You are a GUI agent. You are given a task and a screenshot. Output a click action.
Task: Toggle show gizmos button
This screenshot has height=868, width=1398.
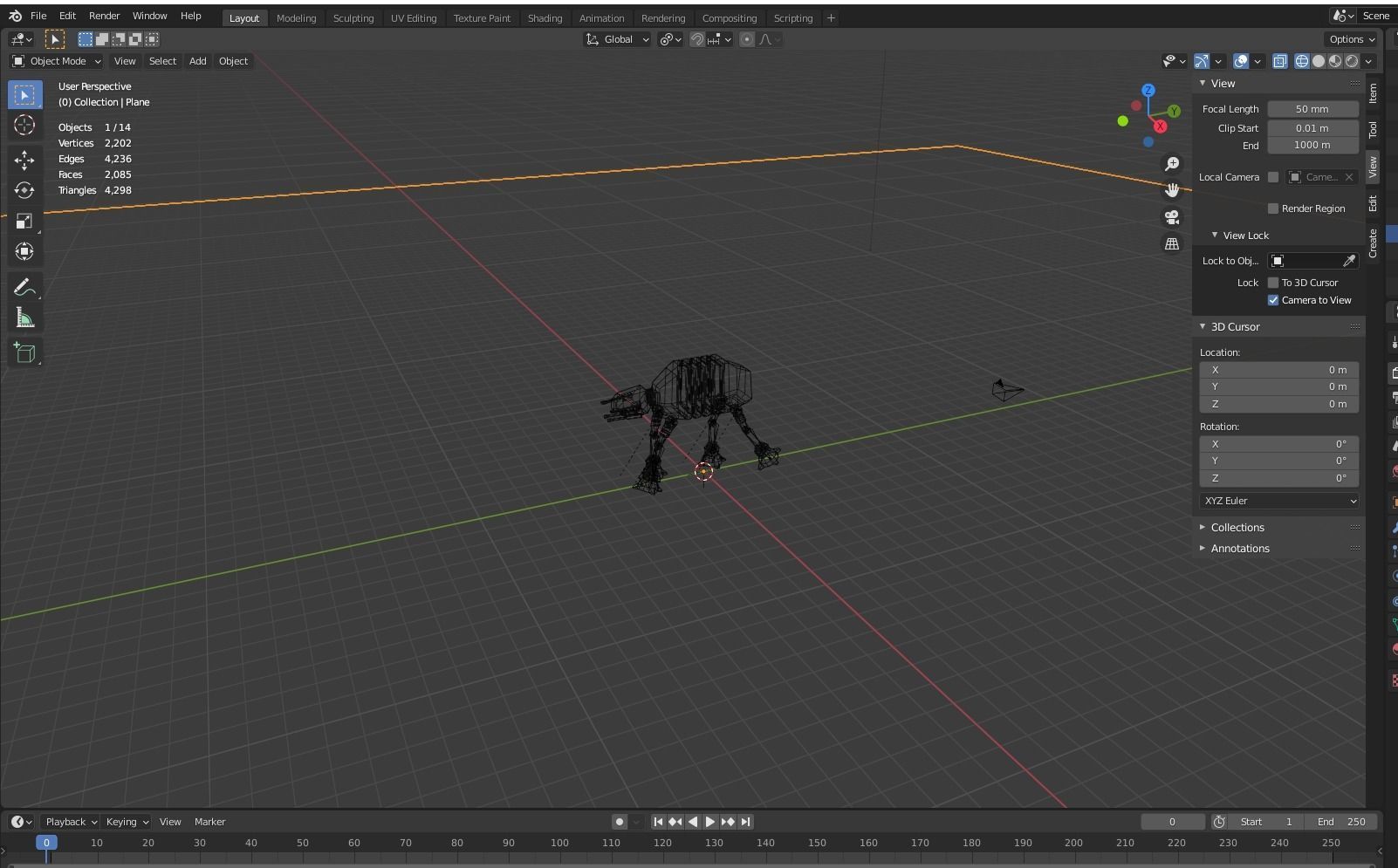point(1202,61)
